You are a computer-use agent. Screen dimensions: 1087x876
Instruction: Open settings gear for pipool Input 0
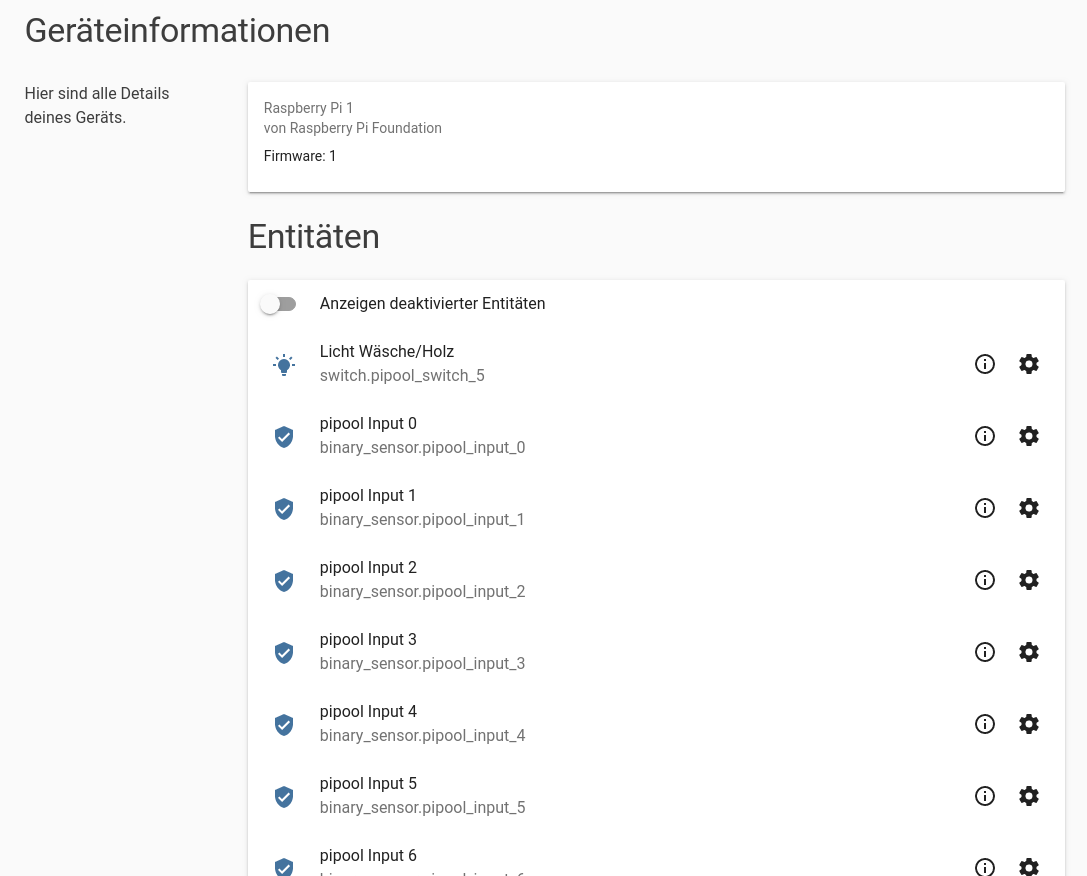click(1029, 436)
